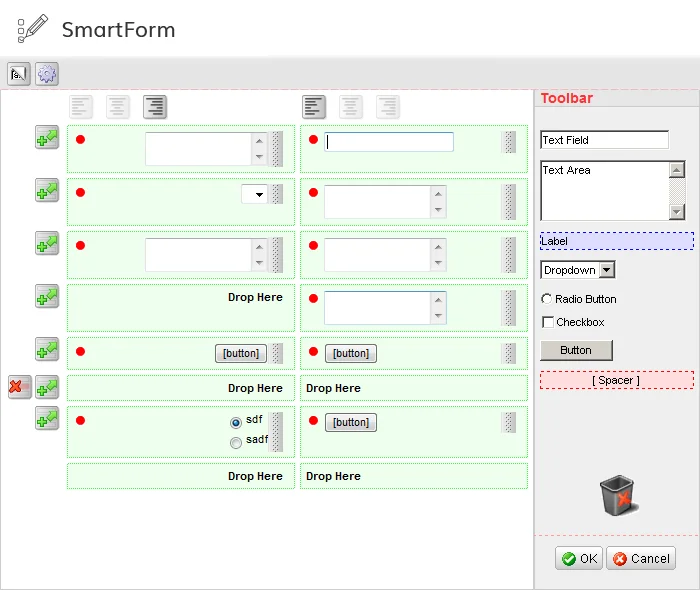The height and width of the screenshot is (590, 700).
Task: Tick the Checkbox item in the Toolbar panel
Action: click(x=547, y=322)
